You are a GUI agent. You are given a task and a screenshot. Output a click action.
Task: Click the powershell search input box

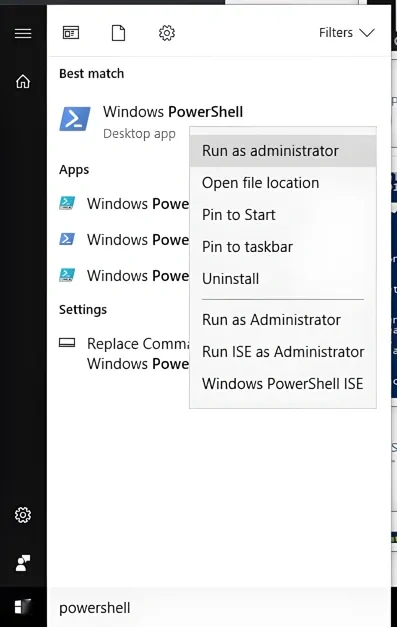pyautogui.click(x=219, y=607)
